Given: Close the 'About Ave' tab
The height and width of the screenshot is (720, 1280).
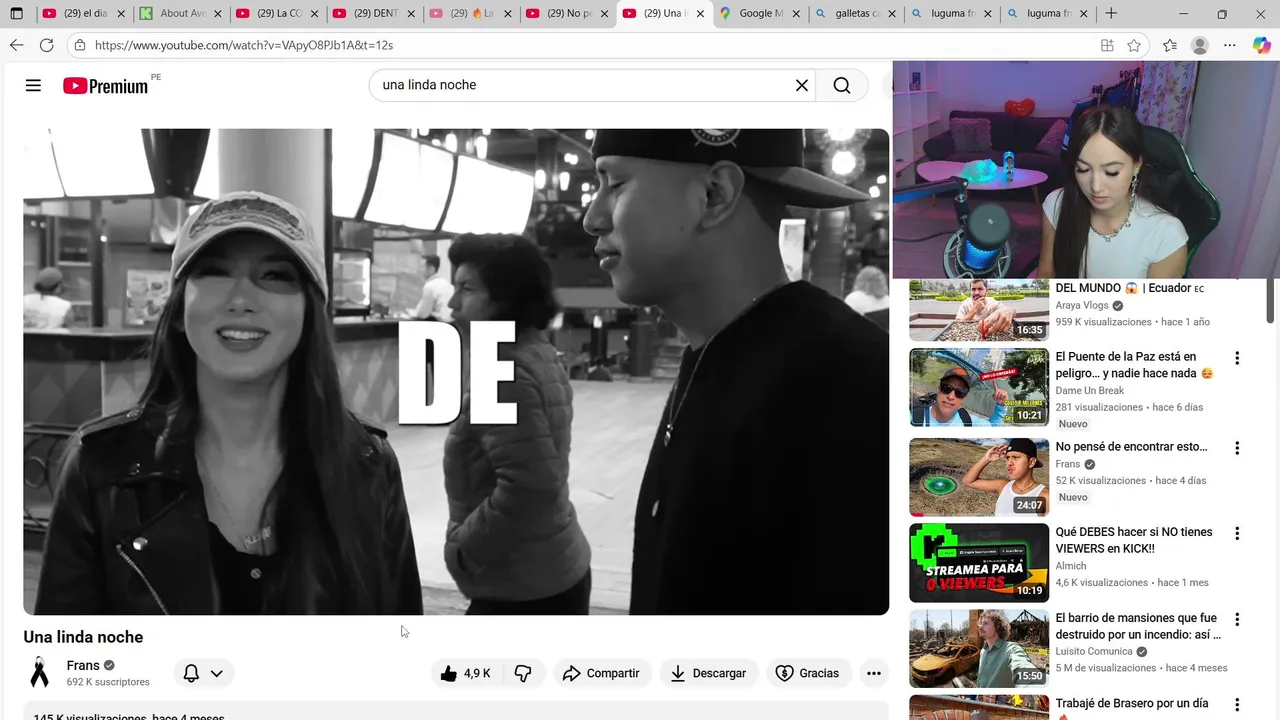Looking at the screenshot, I should coord(218,14).
